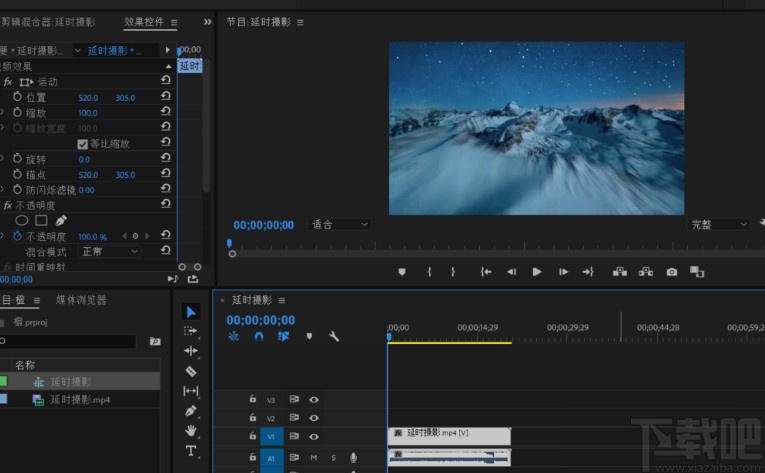The image size is (765, 473).
Task: Pick the Ripple Edit tool
Action: click(x=191, y=351)
